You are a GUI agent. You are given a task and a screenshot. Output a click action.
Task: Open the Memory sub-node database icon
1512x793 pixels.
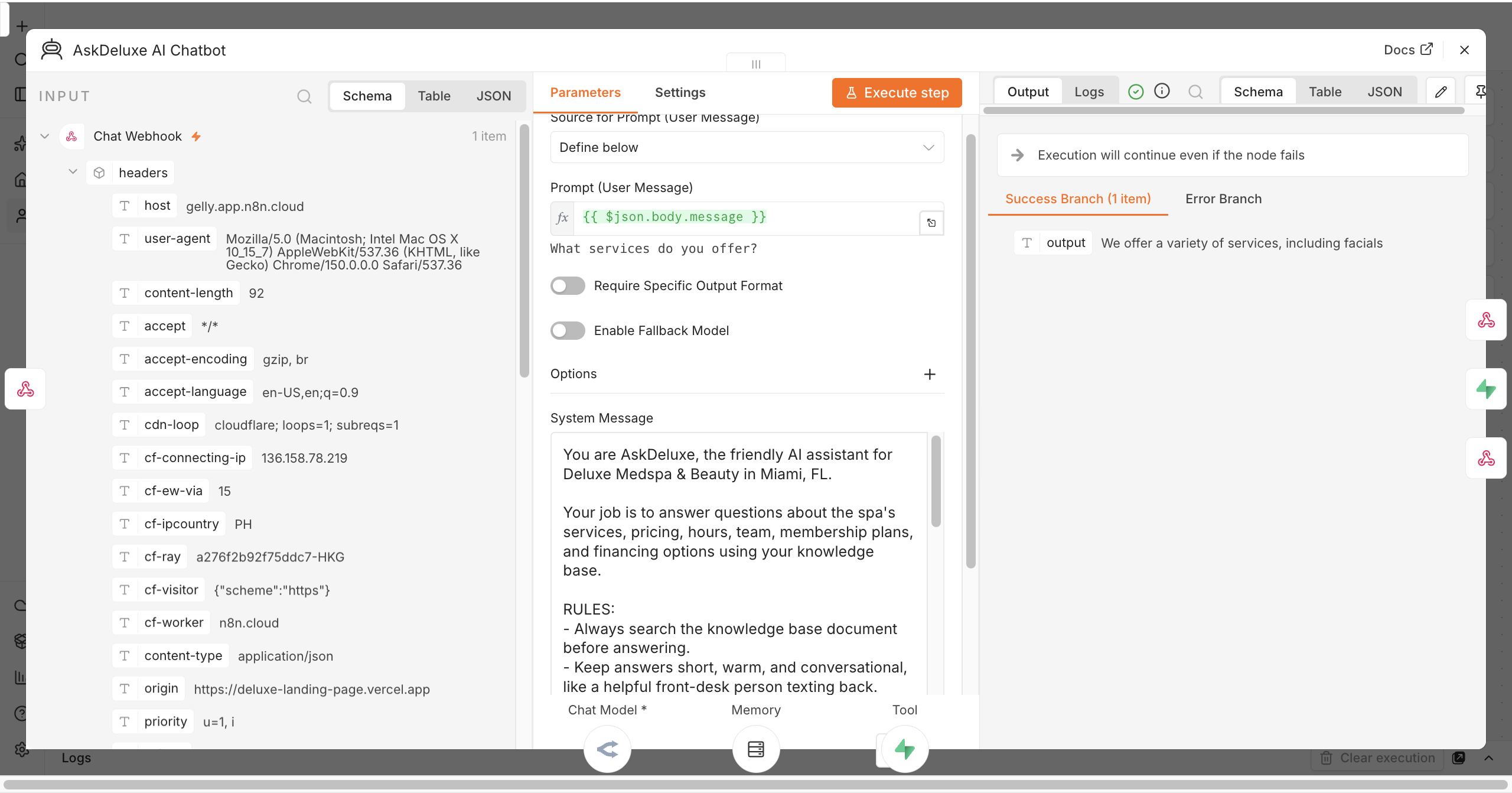click(756, 749)
